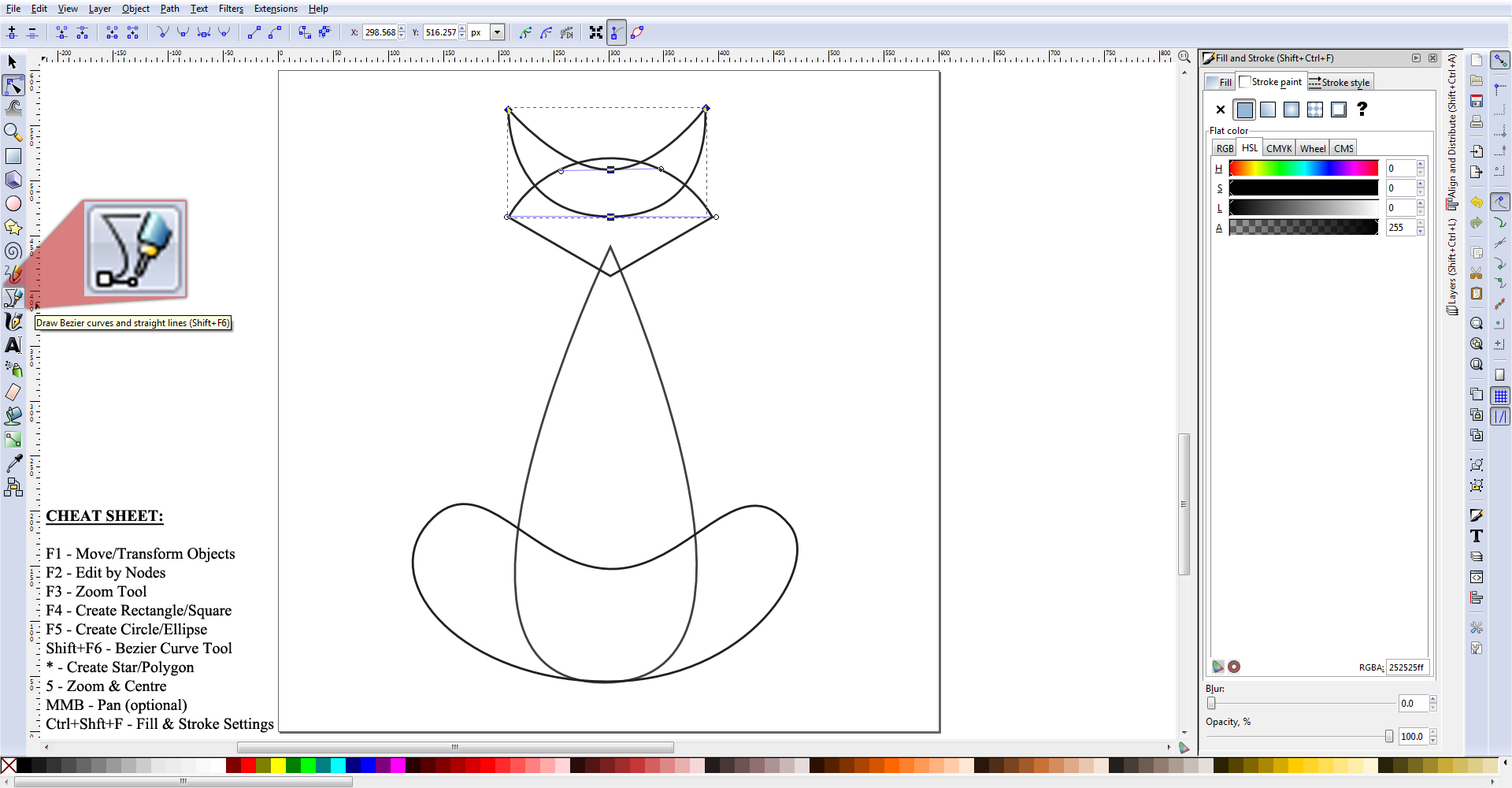The image size is (1512, 788).
Task: Select the Zoom magnifier tool
Action: coord(13,132)
